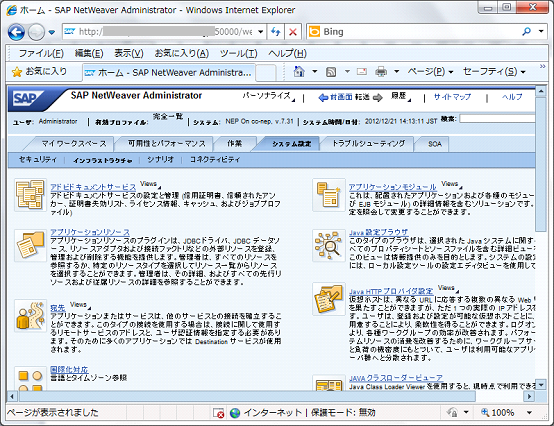
Task: Click the Bing search magnifier icon
Action: pyautogui.click(x=526, y=32)
